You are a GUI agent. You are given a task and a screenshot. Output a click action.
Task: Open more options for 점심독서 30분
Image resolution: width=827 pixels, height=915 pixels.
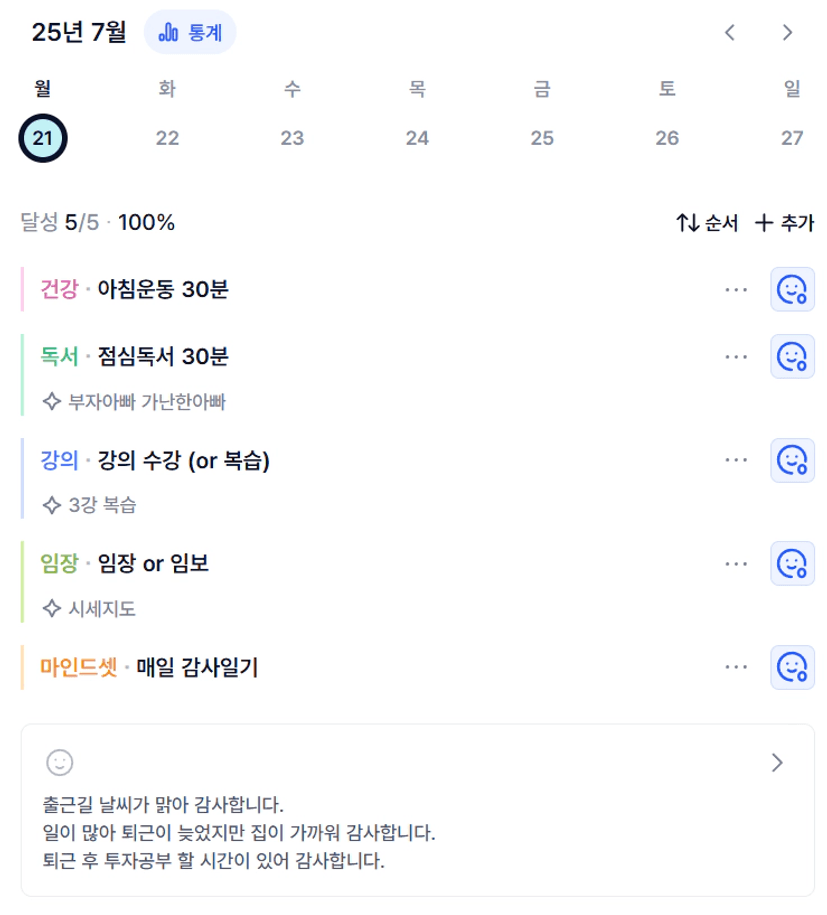click(736, 357)
